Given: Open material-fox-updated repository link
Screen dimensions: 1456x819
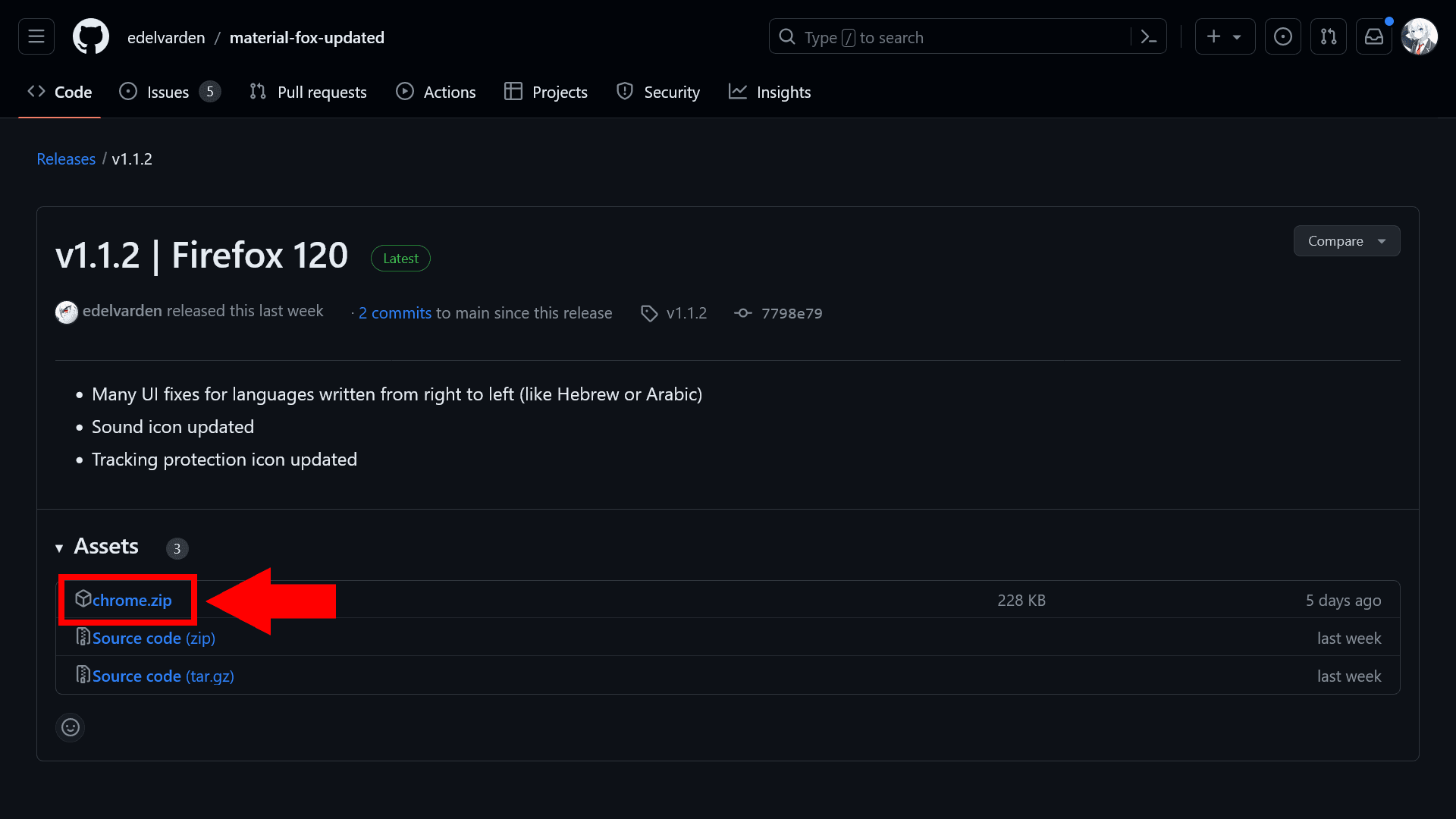Looking at the screenshot, I should [x=306, y=37].
